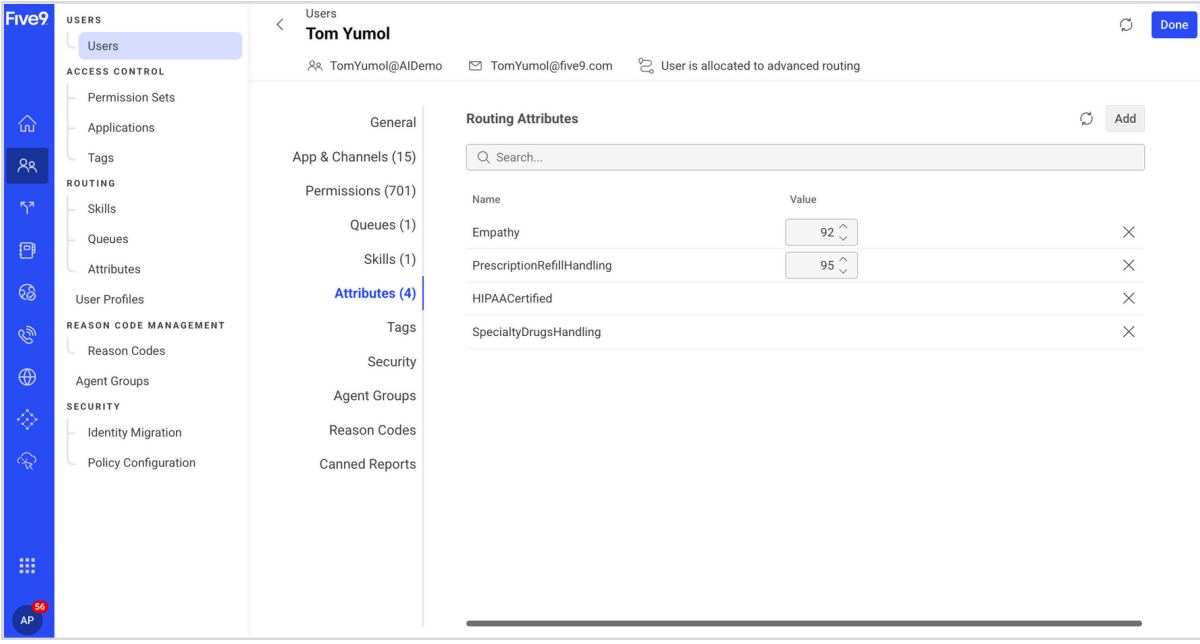The image size is (1200, 644).
Task: Click the Home icon in left rail
Action: coord(27,124)
